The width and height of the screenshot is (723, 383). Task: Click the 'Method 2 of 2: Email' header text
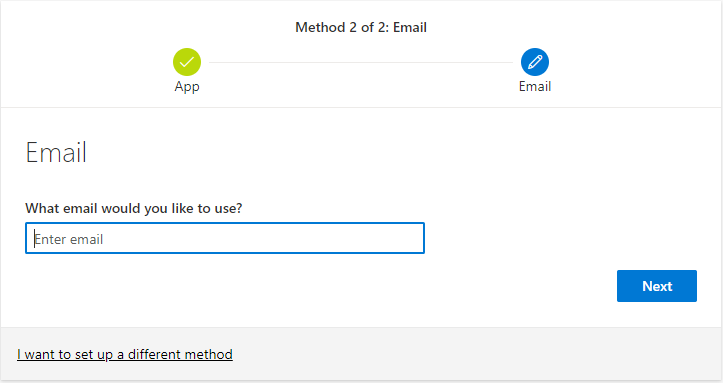[x=361, y=27]
